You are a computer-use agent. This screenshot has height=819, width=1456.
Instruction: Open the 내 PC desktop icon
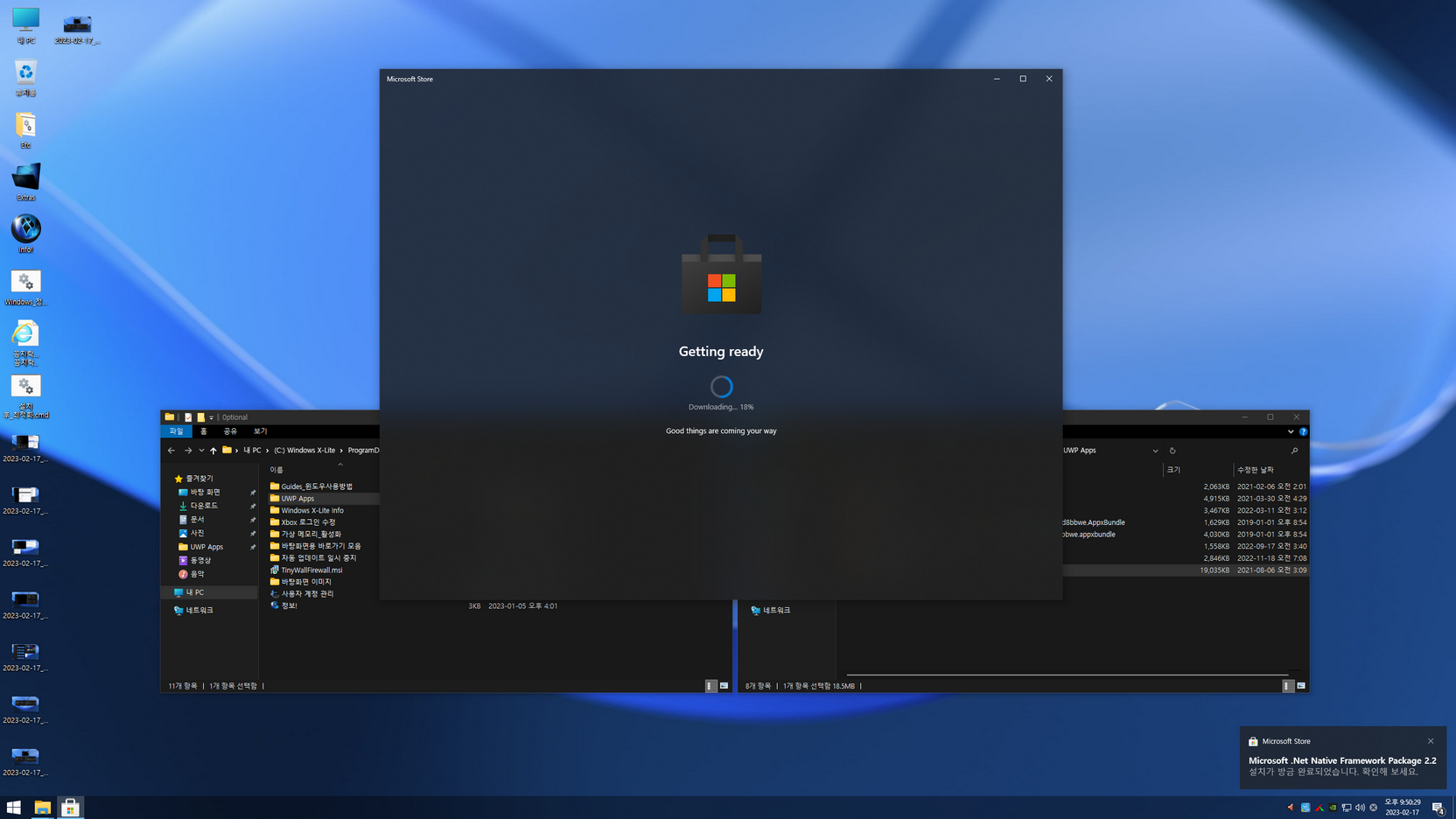[25, 25]
